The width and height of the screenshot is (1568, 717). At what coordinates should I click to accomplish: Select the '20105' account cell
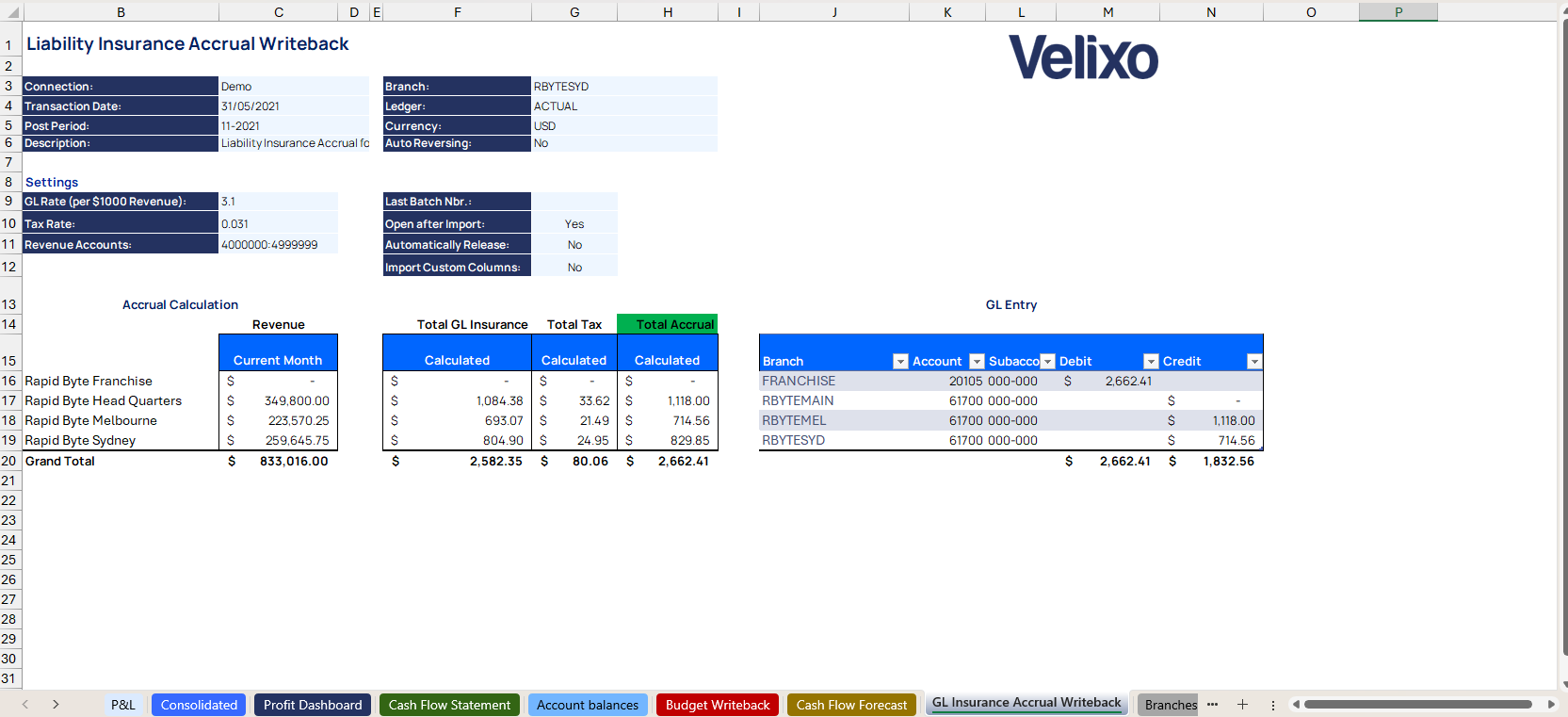click(x=947, y=381)
